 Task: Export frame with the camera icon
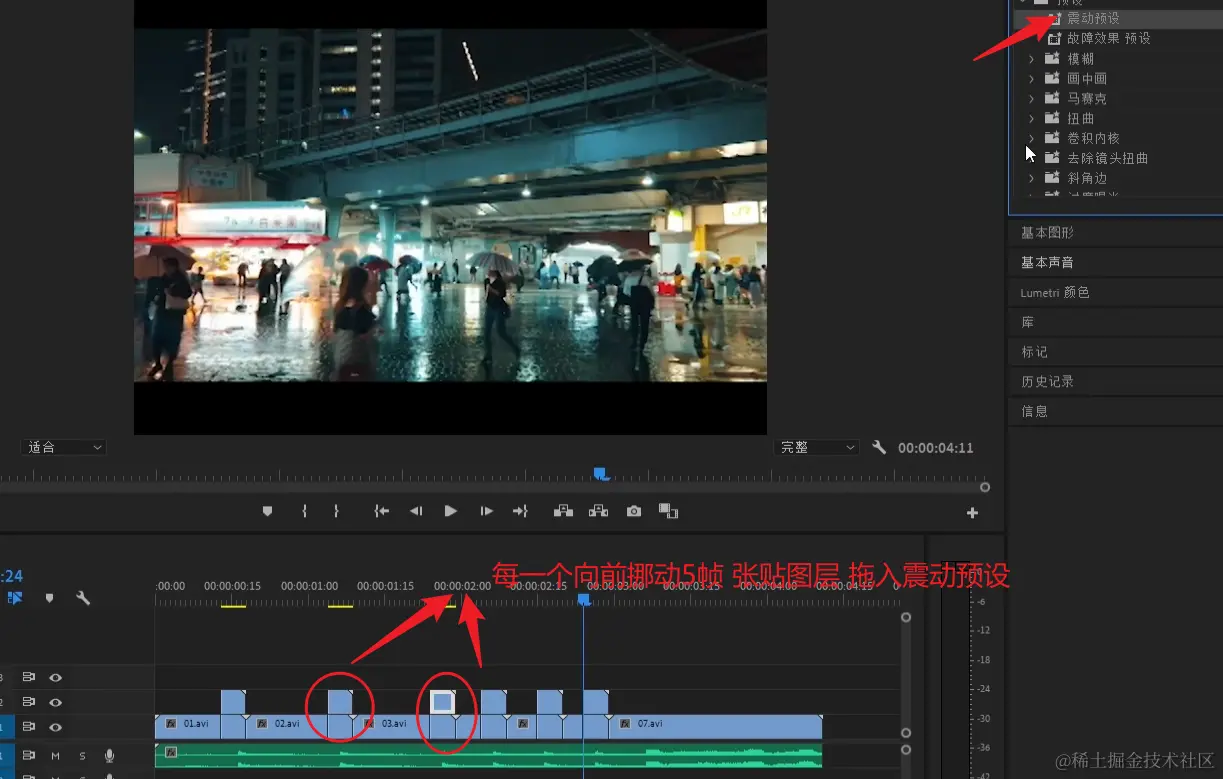point(634,511)
